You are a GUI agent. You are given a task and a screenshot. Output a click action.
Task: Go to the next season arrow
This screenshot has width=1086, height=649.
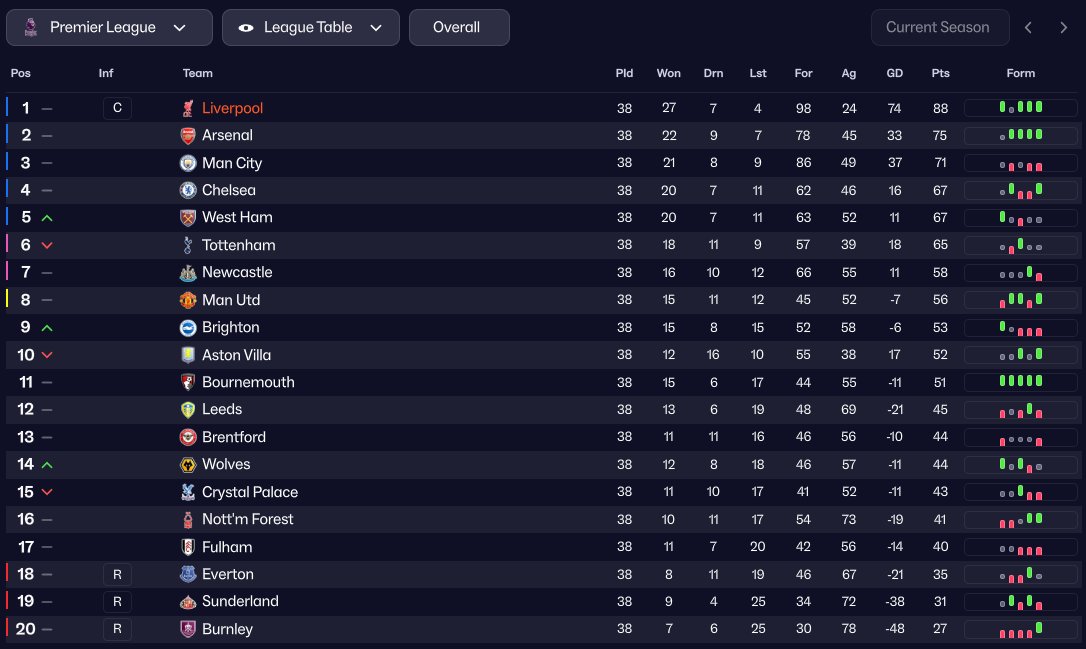click(1063, 28)
